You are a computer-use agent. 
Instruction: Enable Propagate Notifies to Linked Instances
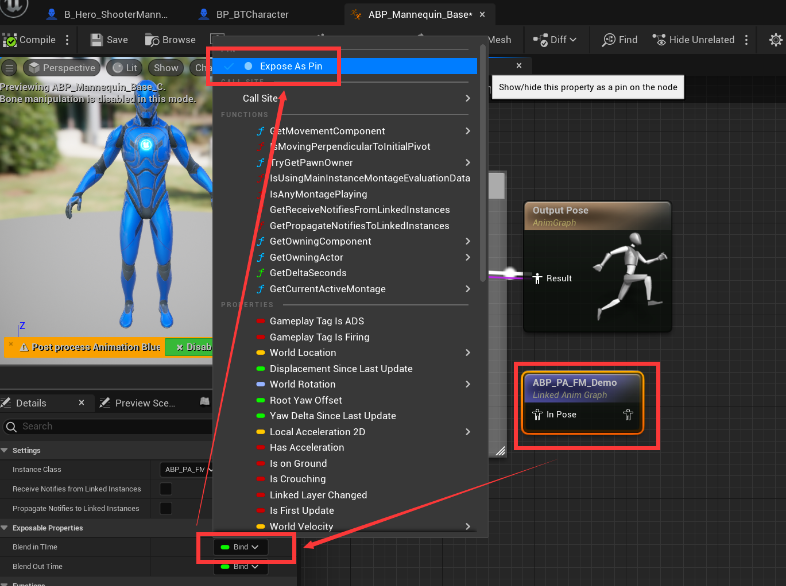[x=165, y=508]
